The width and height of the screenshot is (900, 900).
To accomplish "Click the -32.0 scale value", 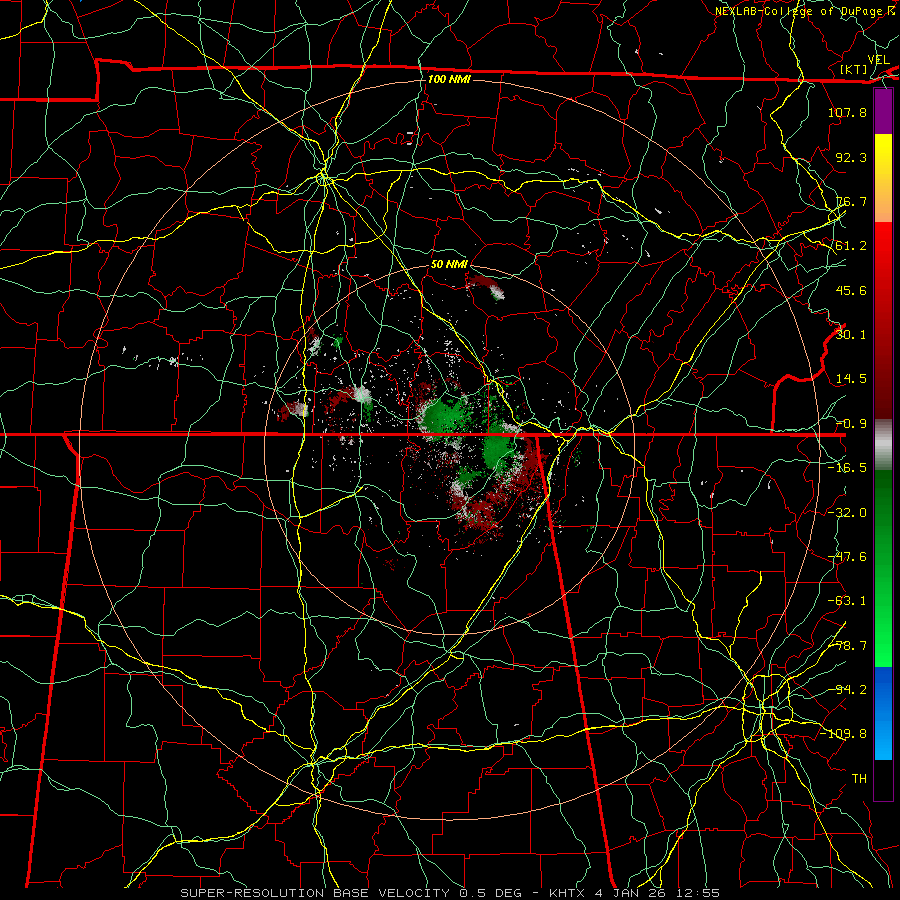I will [847, 513].
